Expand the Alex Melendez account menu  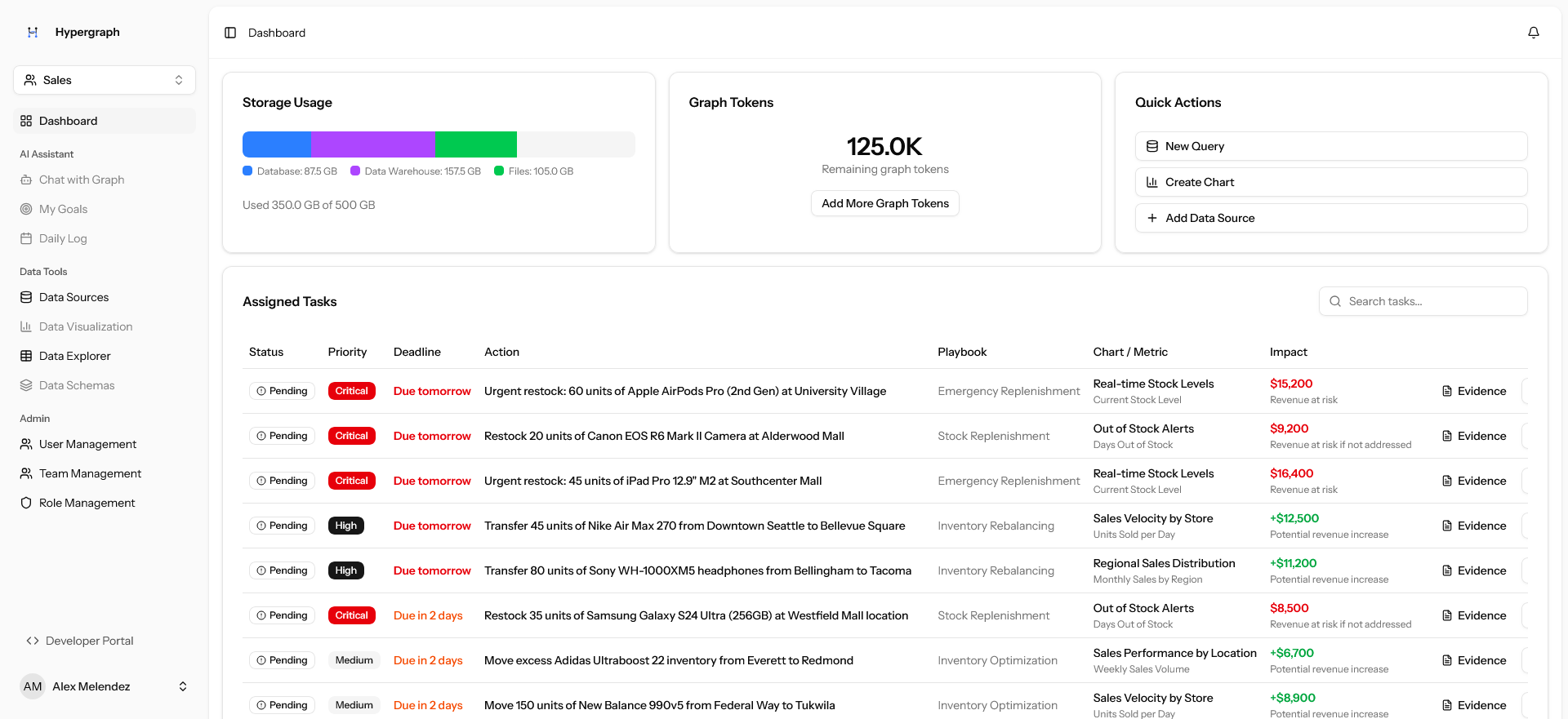[x=105, y=686]
